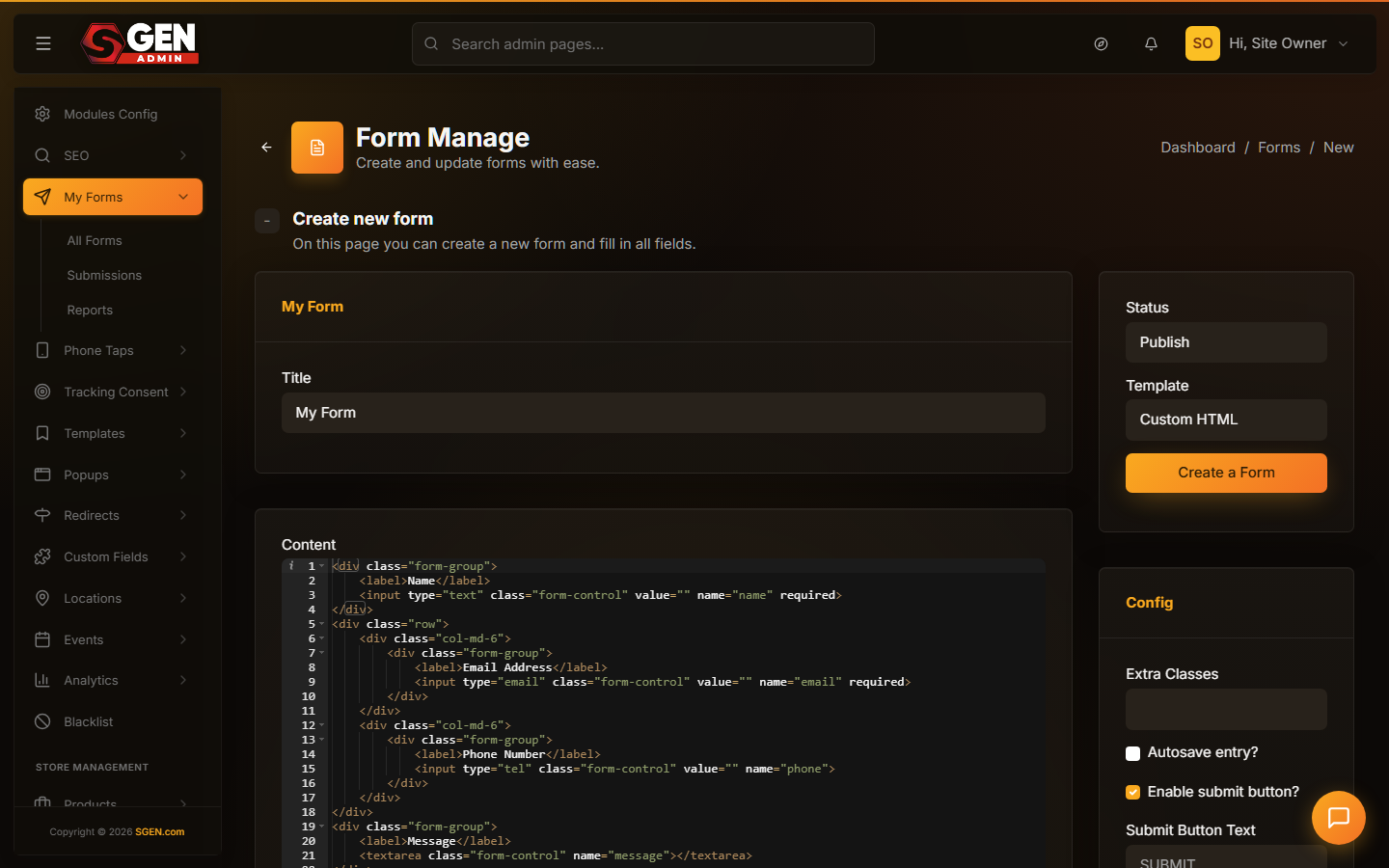1389x868 pixels.
Task: Click the Extra Classes input field
Action: (x=1226, y=709)
